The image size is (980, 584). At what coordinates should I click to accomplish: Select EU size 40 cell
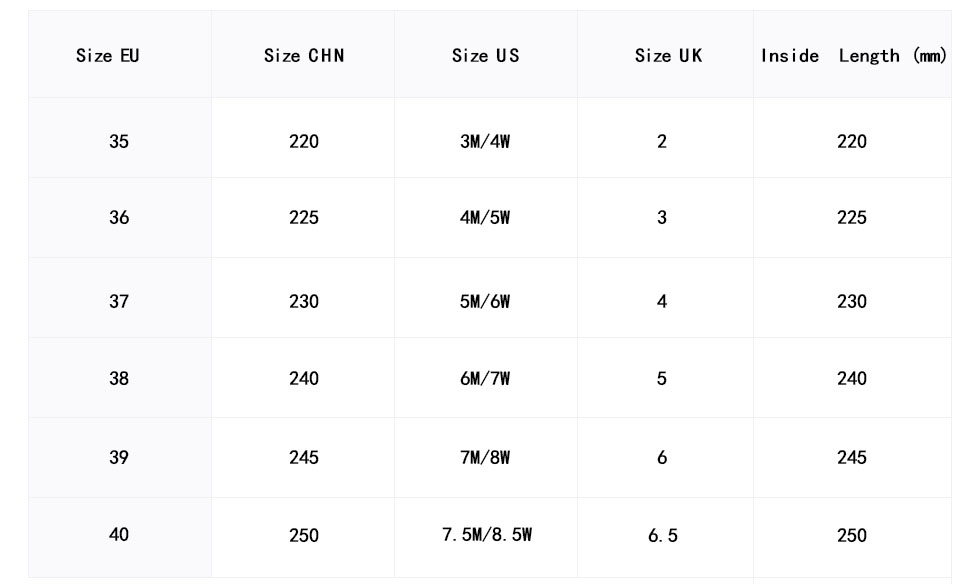pos(119,535)
